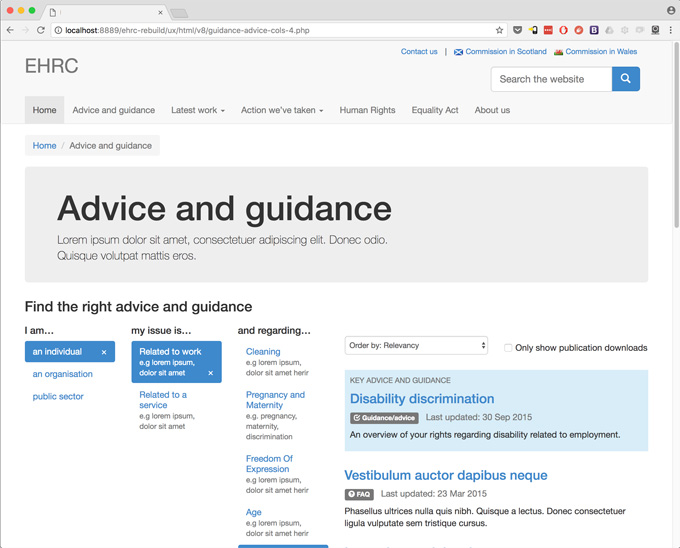This screenshot has height=548, width=680.
Task: Select the selected 'an individual' filter pill
Action: tap(70, 352)
